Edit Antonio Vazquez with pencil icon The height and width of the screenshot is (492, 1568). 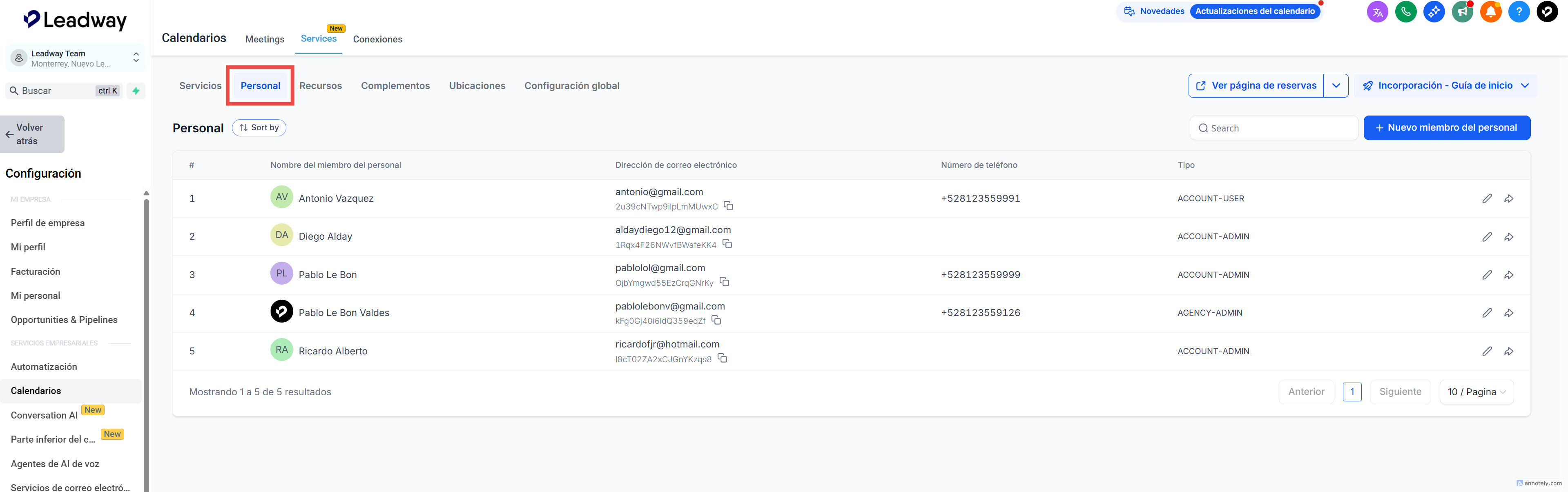click(1487, 199)
